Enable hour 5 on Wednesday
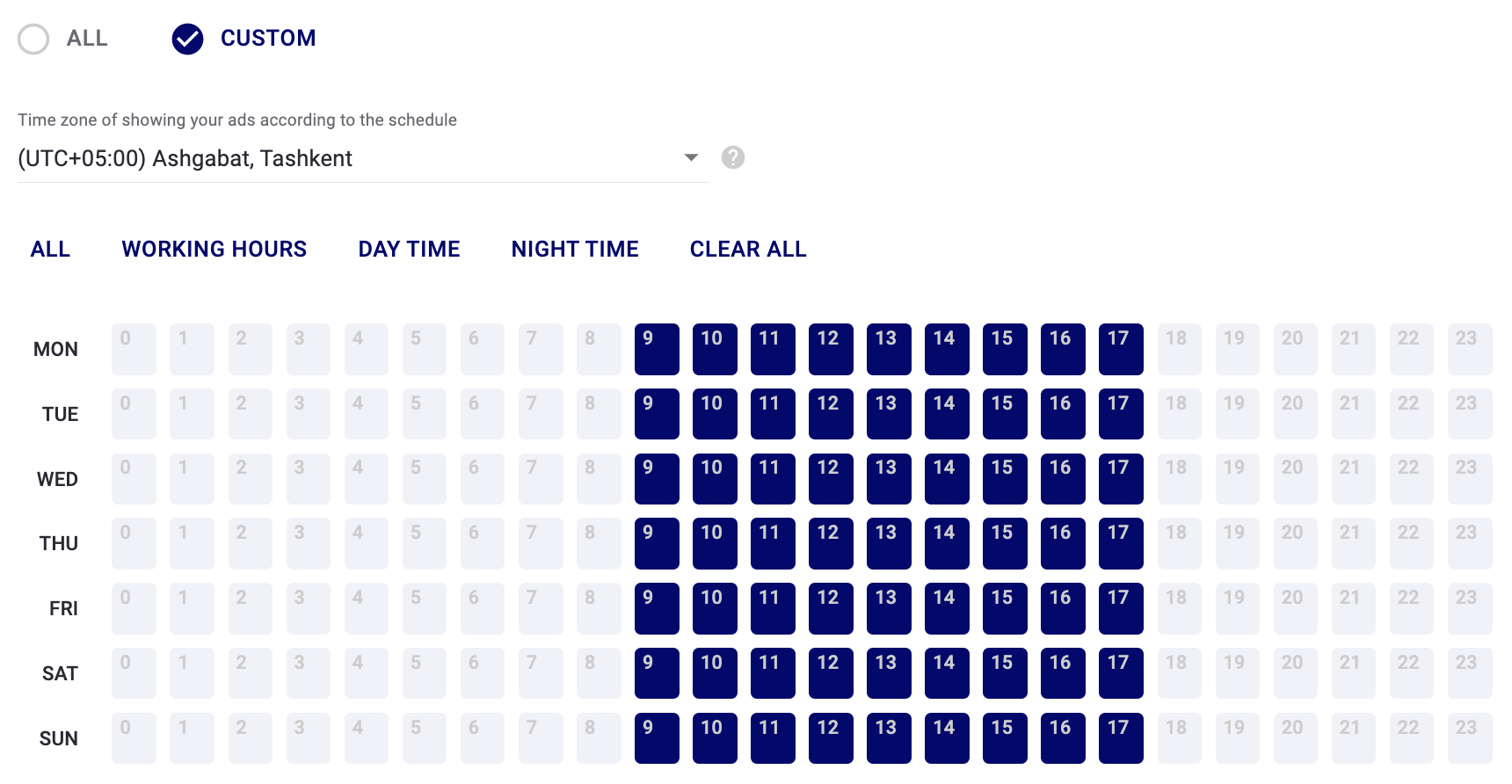 pyautogui.click(x=425, y=479)
